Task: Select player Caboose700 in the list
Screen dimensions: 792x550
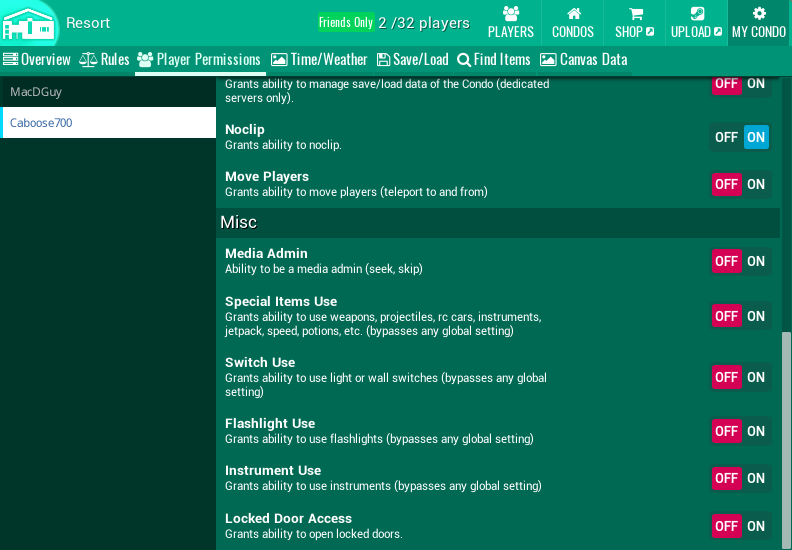Action: (x=108, y=123)
